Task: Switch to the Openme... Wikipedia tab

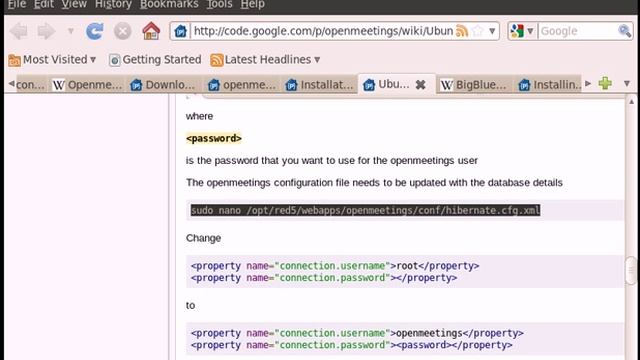Action: tap(88, 84)
